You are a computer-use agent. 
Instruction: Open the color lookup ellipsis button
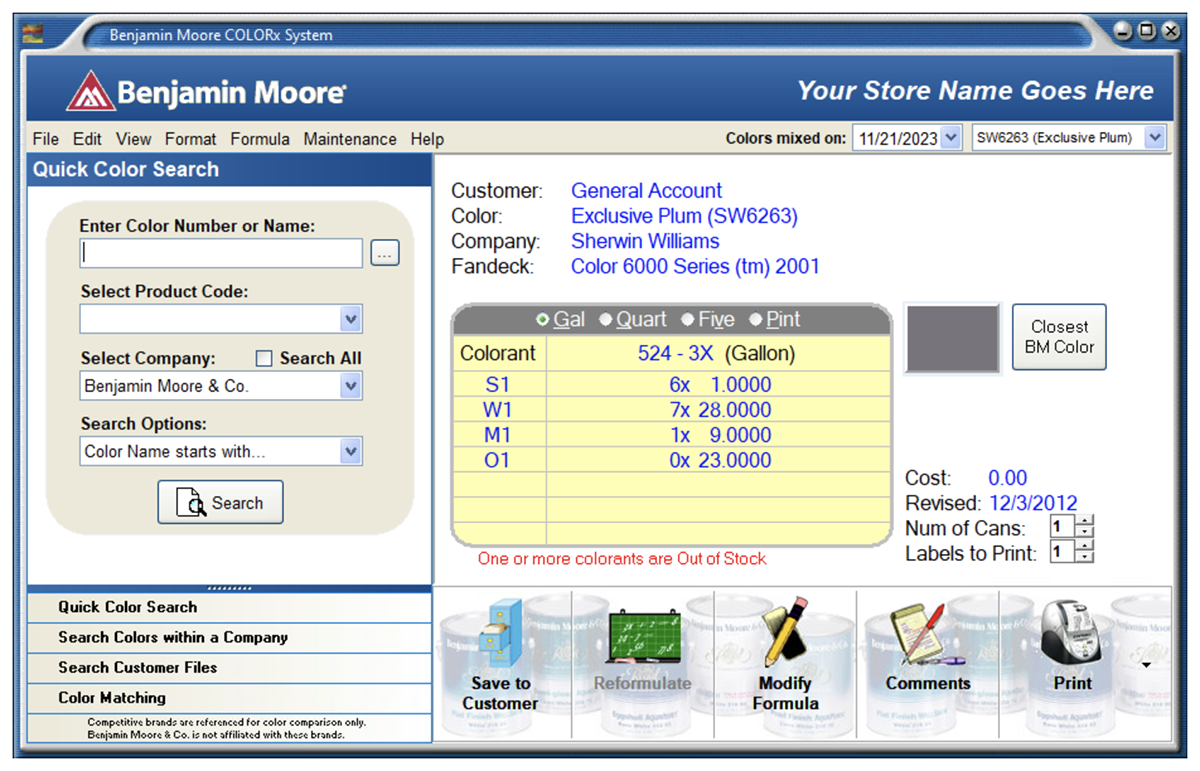(x=384, y=254)
